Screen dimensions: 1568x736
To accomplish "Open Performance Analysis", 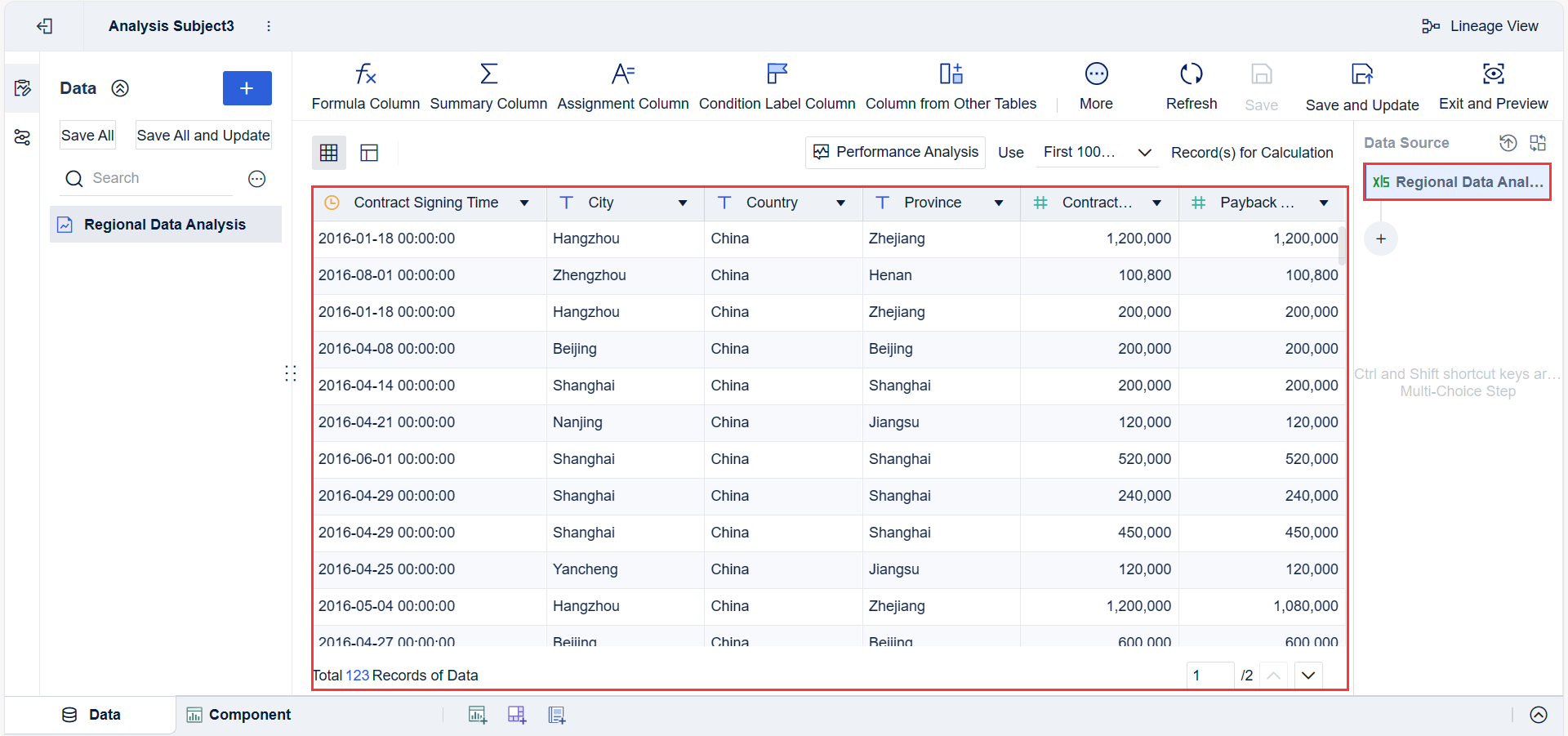I will [x=895, y=153].
